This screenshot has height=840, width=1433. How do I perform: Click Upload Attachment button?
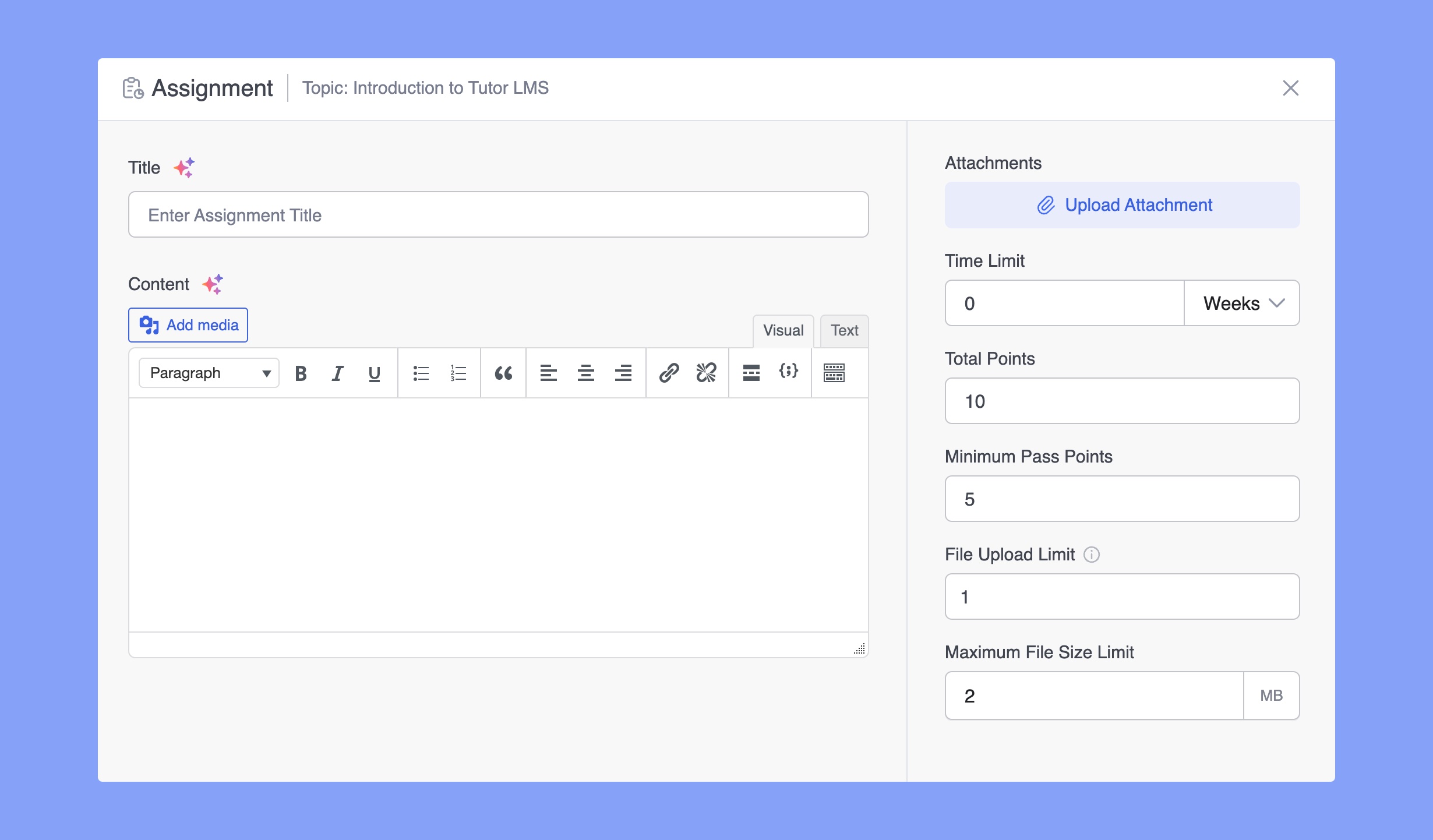(x=1122, y=204)
